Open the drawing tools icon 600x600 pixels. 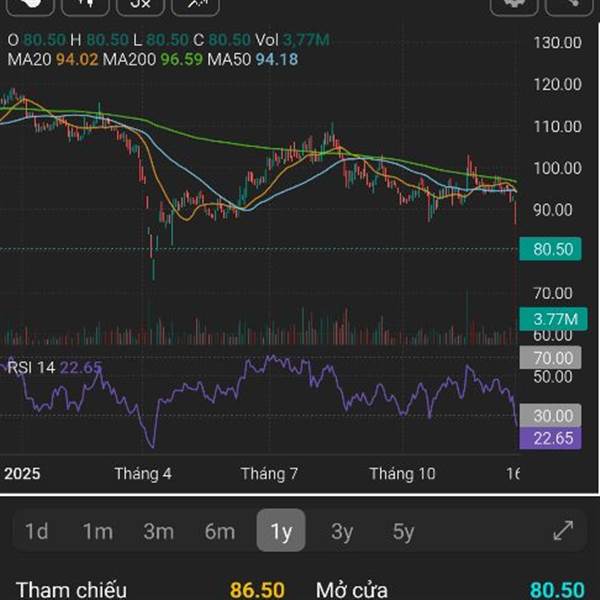(196, 5)
